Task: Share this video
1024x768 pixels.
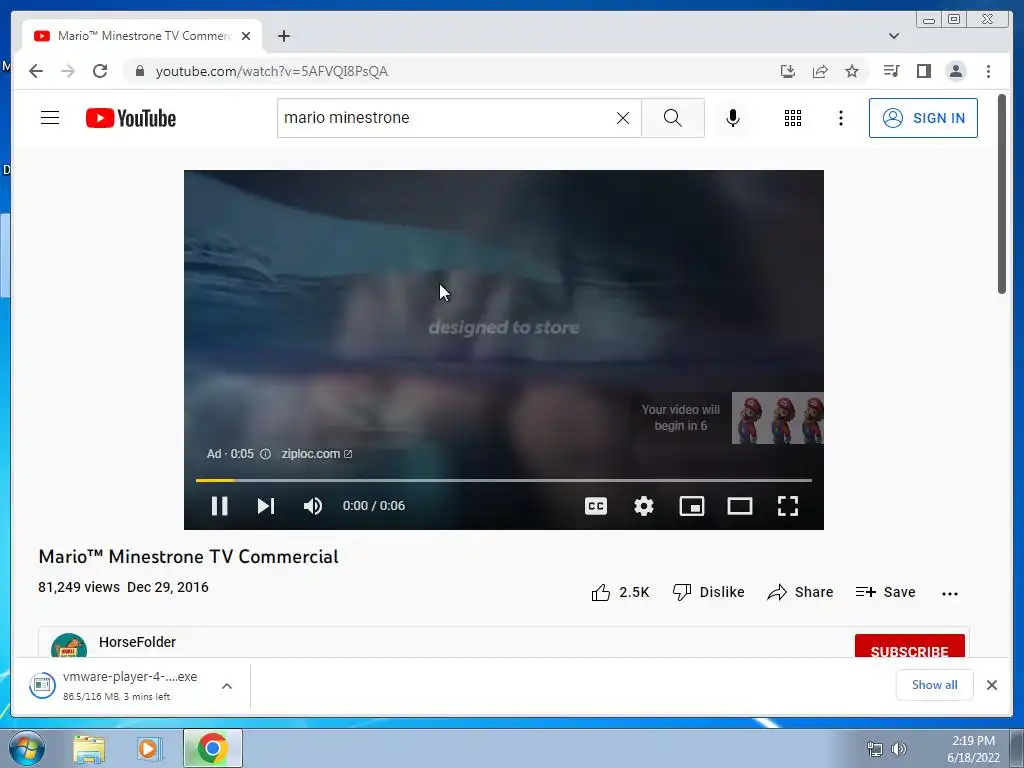Action: click(x=800, y=592)
